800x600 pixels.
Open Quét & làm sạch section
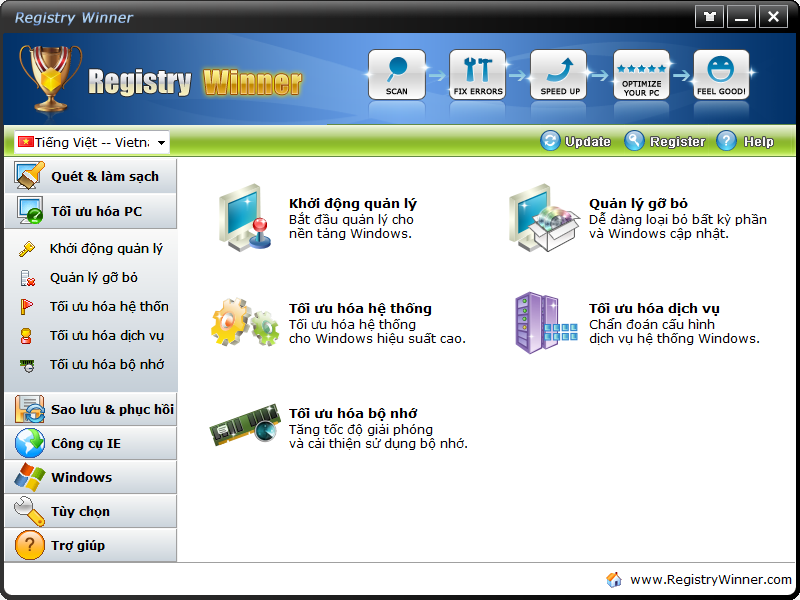coord(90,176)
